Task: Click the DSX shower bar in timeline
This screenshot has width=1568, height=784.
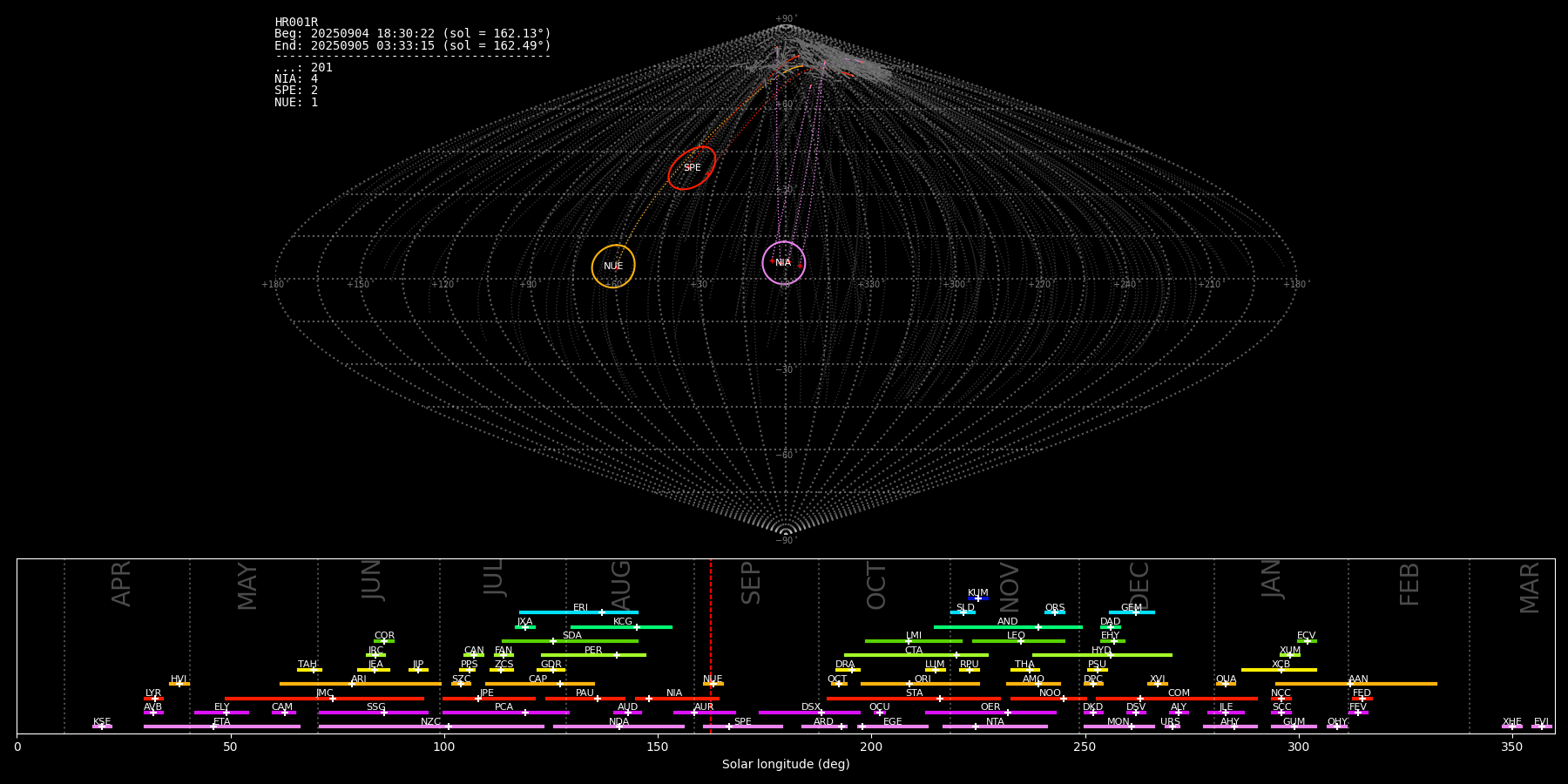Action: tap(809, 713)
